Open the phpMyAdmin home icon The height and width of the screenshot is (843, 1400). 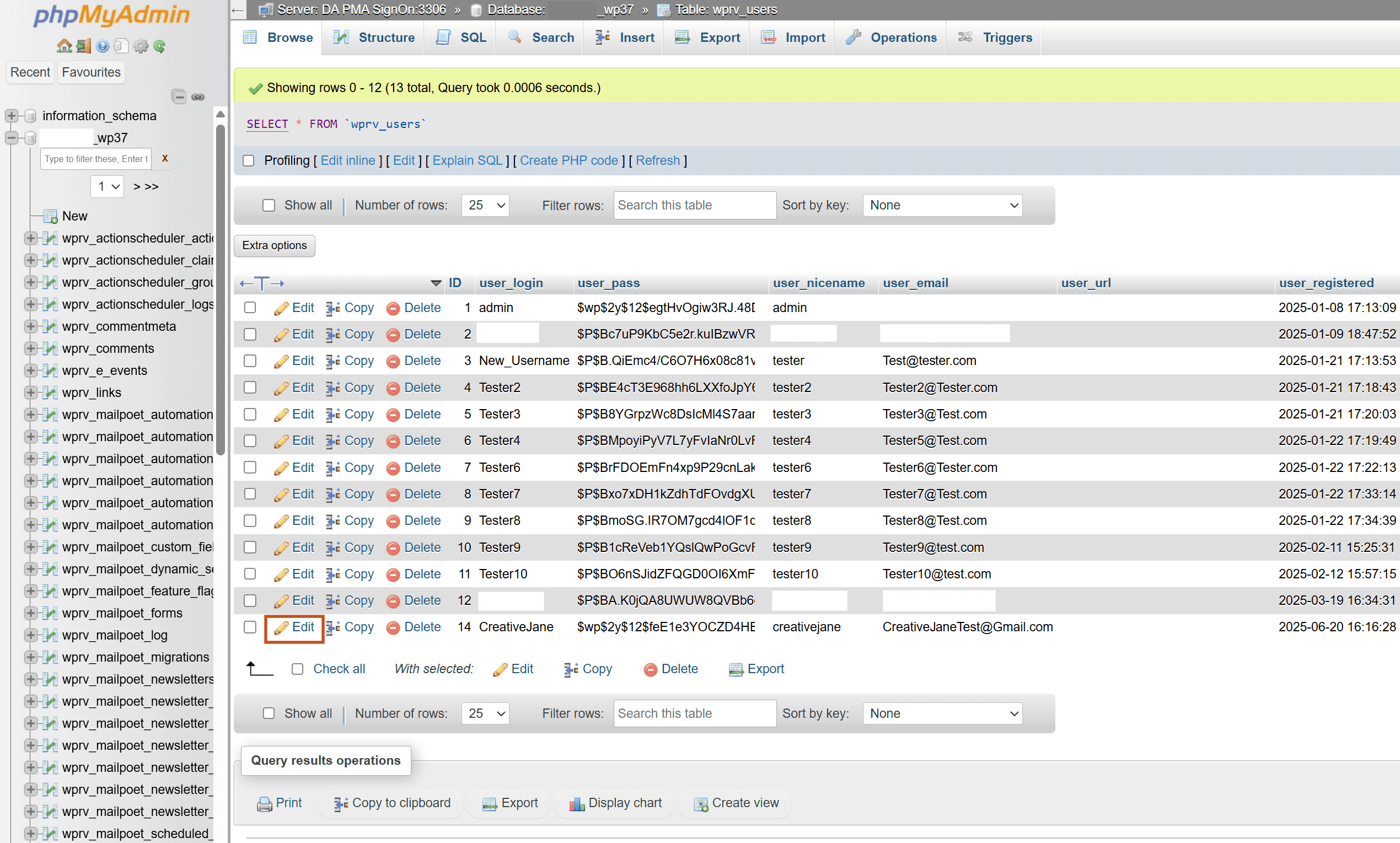(64, 46)
